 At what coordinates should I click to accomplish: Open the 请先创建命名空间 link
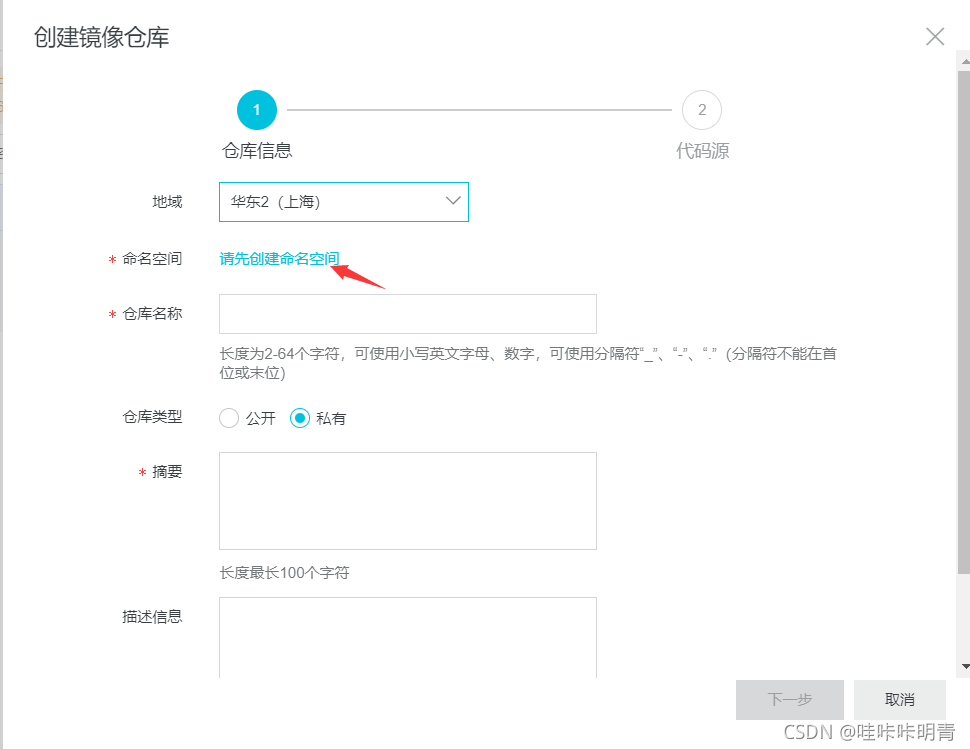277,257
